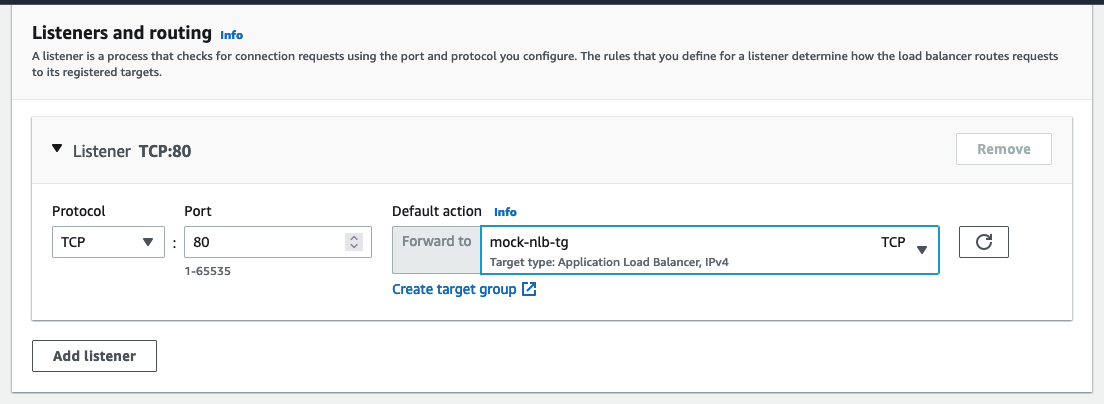Decrease the port number with the down stepper arrow
Viewport: 1104px width, 404px height.
click(x=353, y=246)
